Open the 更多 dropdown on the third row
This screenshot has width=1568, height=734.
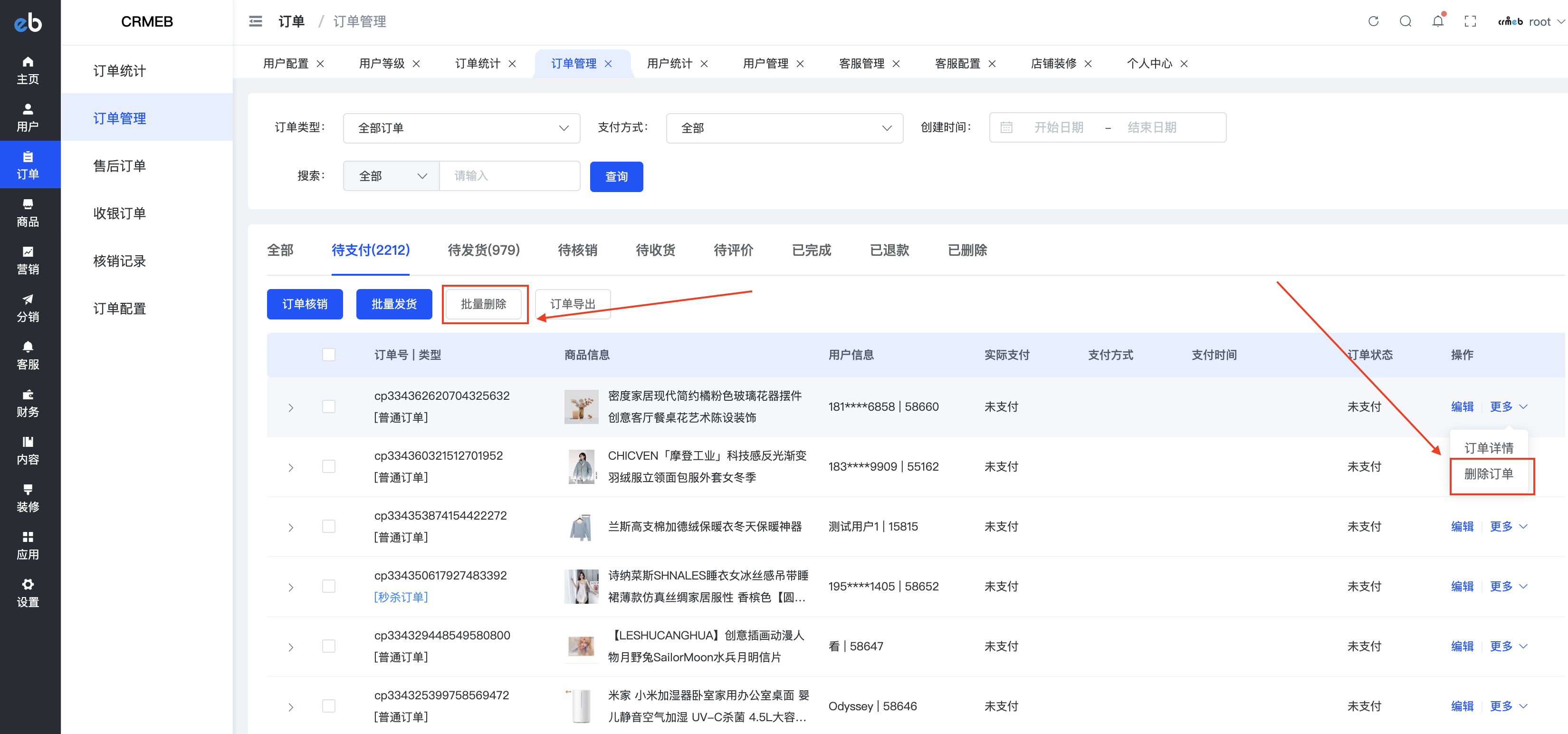coord(1501,526)
